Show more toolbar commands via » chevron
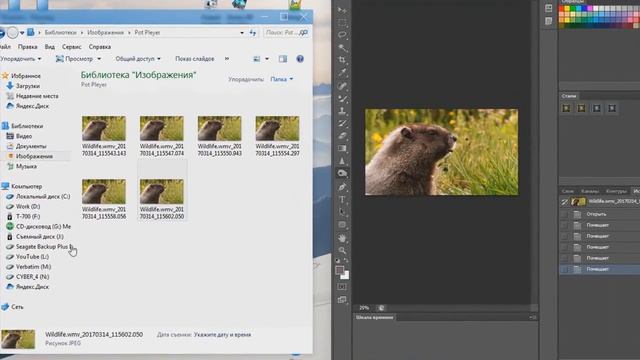 click(227, 59)
